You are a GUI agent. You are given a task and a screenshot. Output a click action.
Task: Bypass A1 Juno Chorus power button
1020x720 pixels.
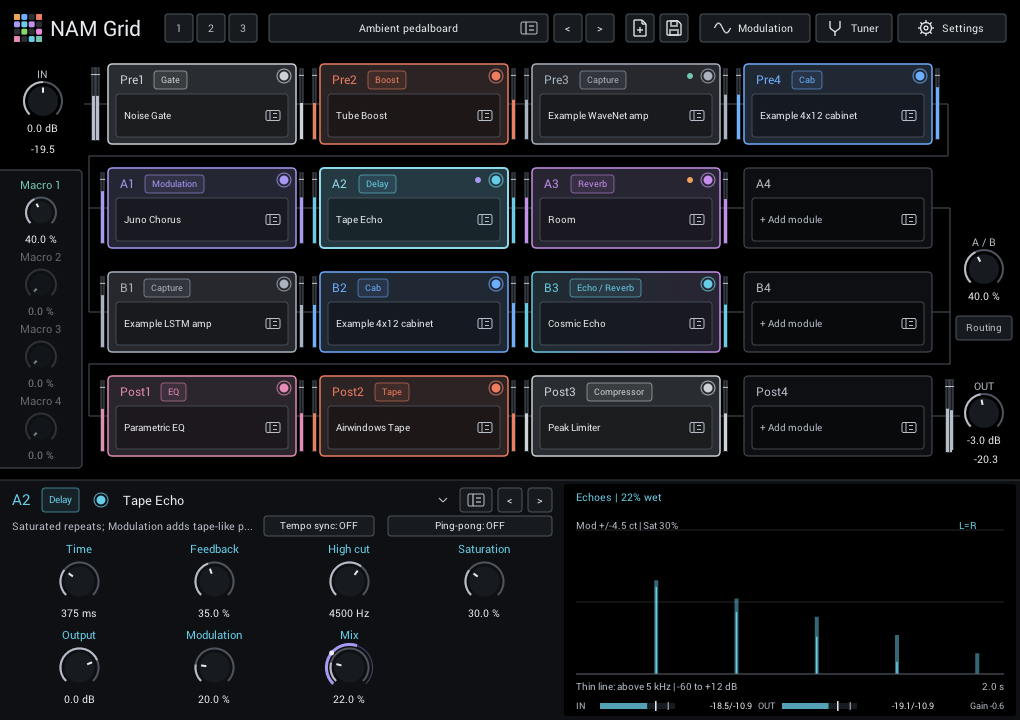(284, 180)
